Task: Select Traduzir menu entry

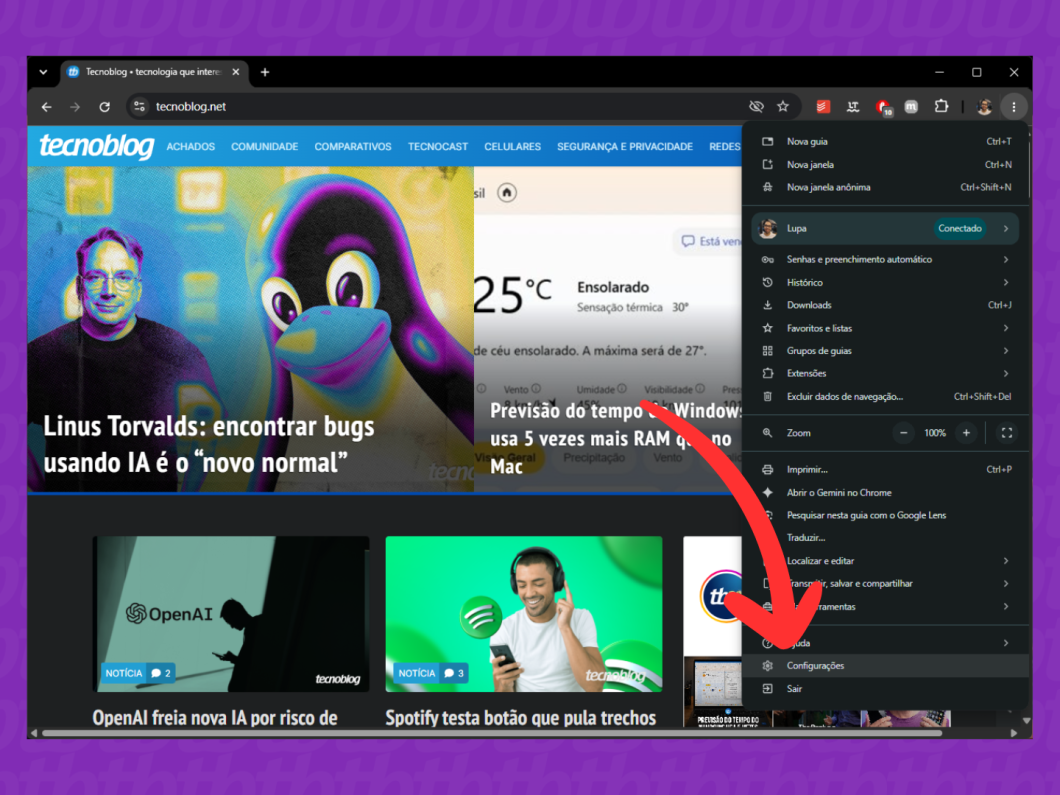Action: coord(886,538)
